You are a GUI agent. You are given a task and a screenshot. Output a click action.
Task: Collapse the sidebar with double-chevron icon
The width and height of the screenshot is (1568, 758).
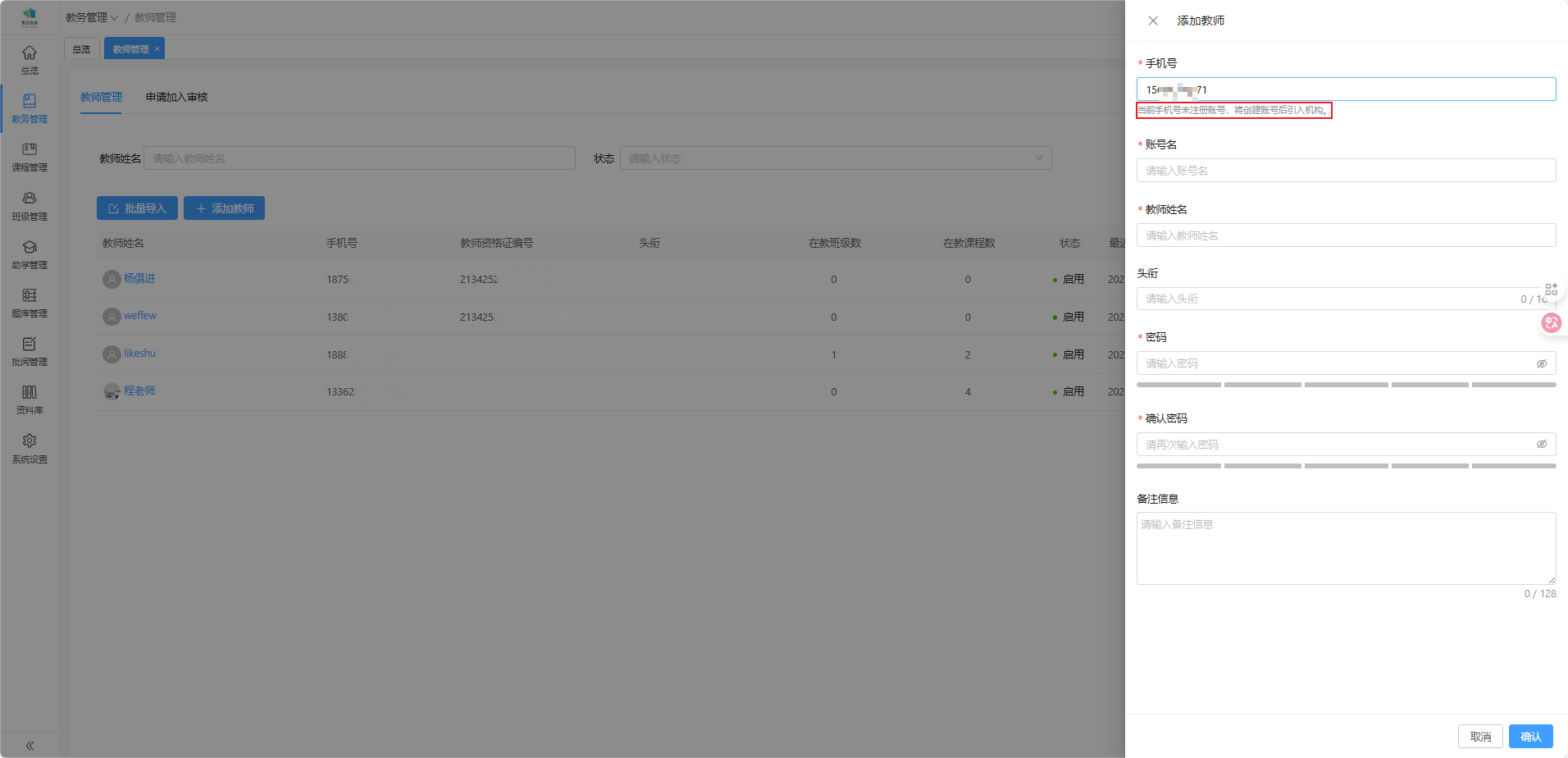pyautogui.click(x=30, y=746)
